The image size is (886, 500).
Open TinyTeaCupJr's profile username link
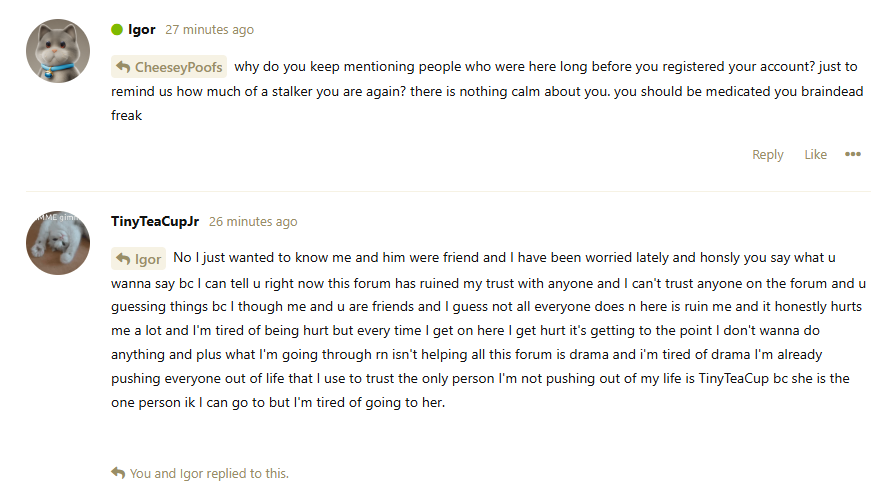(156, 221)
